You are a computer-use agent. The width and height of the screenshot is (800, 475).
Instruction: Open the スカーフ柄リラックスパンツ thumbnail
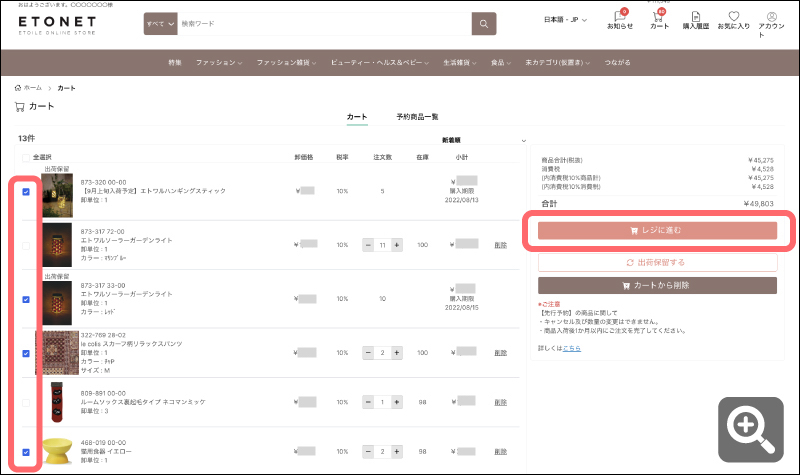(57, 353)
